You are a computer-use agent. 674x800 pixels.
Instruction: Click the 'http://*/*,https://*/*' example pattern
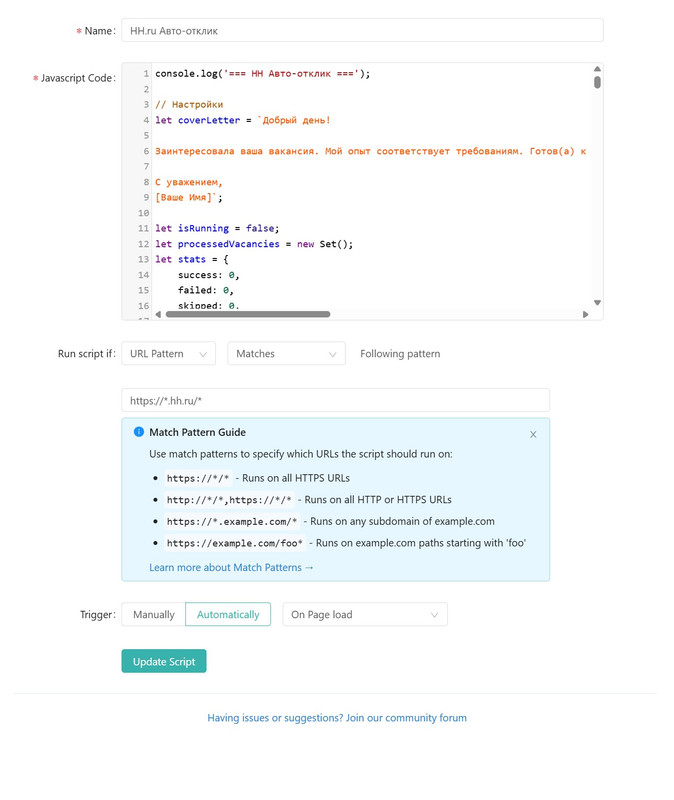click(229, 499)
